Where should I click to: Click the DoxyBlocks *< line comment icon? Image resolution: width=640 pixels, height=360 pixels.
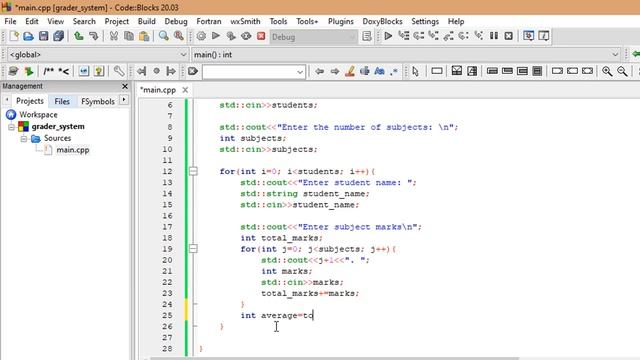(64, 71)
